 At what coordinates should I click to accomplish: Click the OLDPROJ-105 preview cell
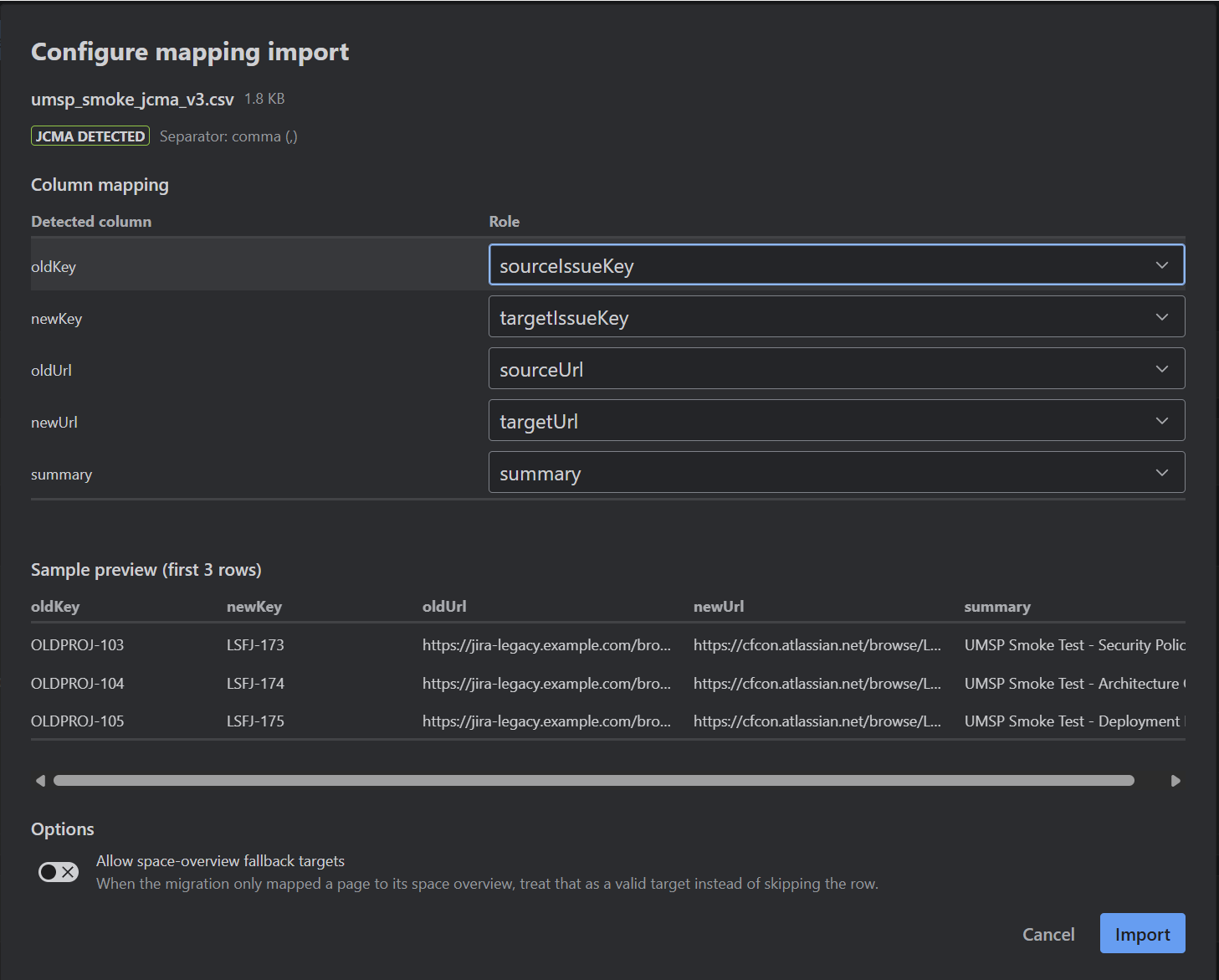pos(77,721)
